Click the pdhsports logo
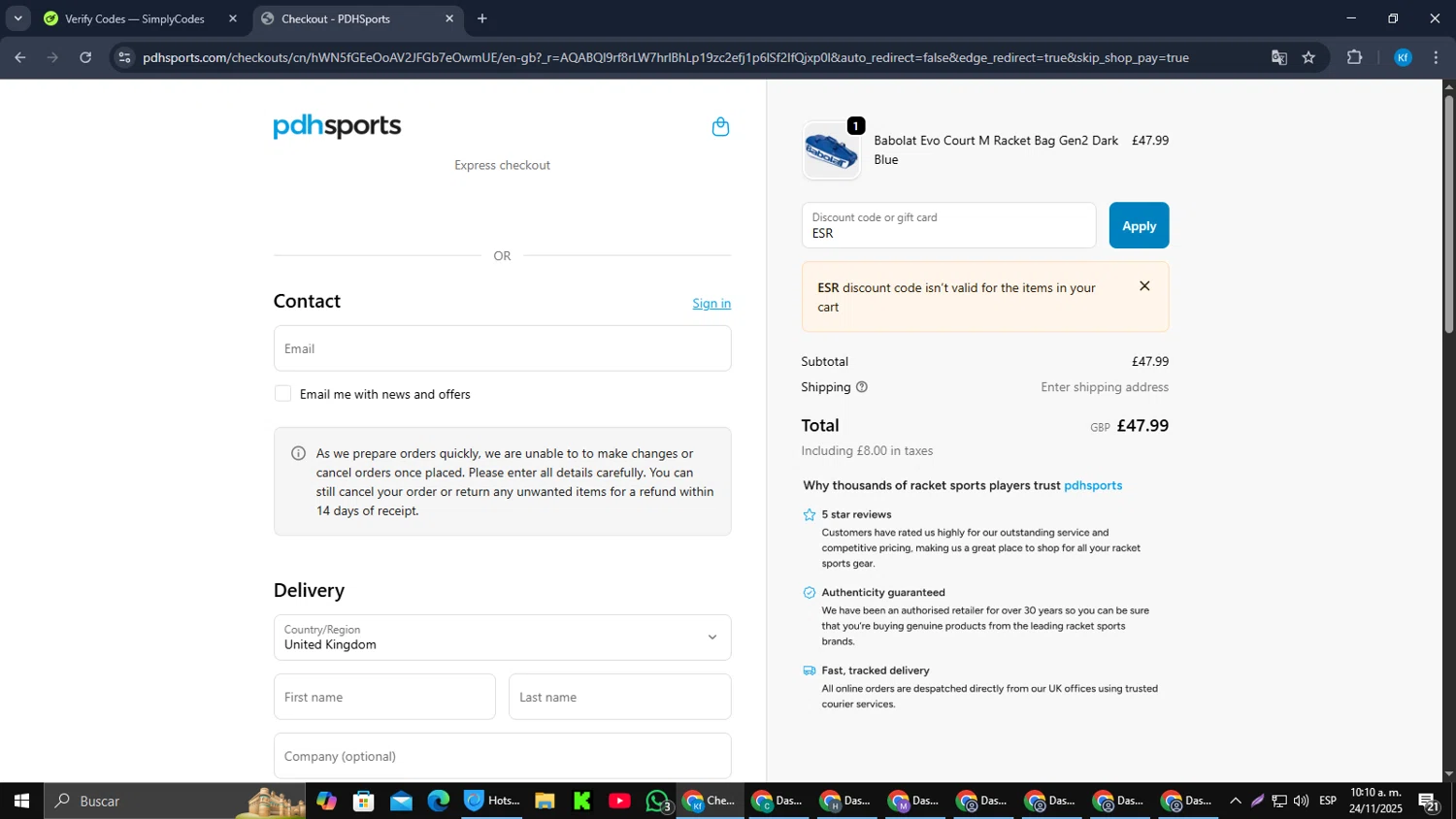Viewport: 1456px width, 819px height. coord(337,126)
